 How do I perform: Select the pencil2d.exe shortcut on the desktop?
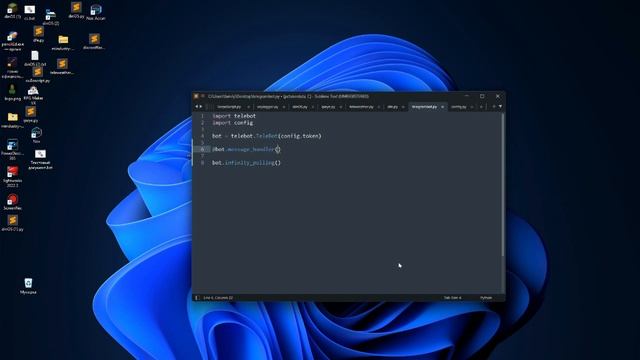tap(12, 41)
